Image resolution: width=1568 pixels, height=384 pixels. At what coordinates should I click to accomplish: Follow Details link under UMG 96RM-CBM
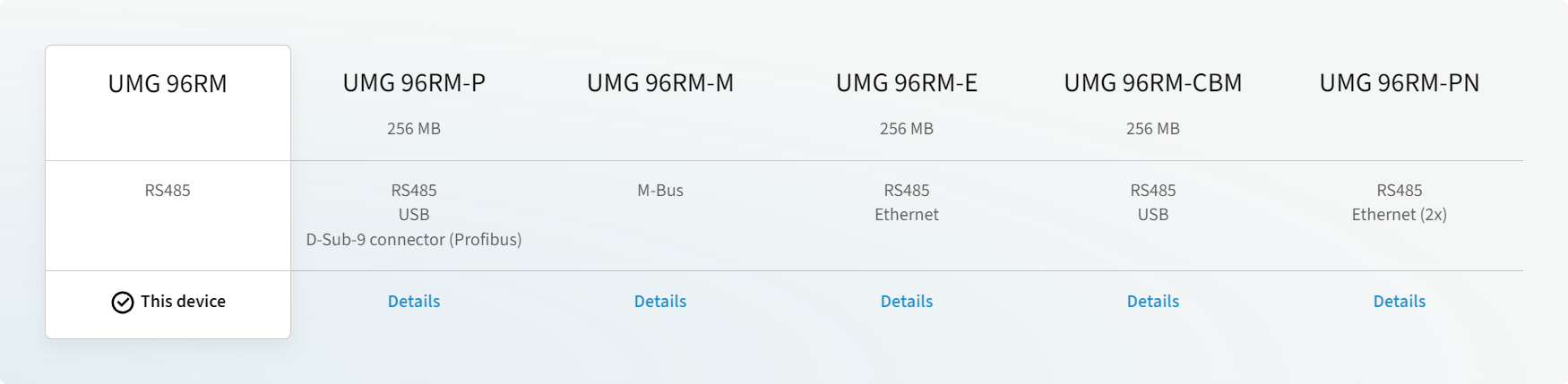[x=1153, y=302]
